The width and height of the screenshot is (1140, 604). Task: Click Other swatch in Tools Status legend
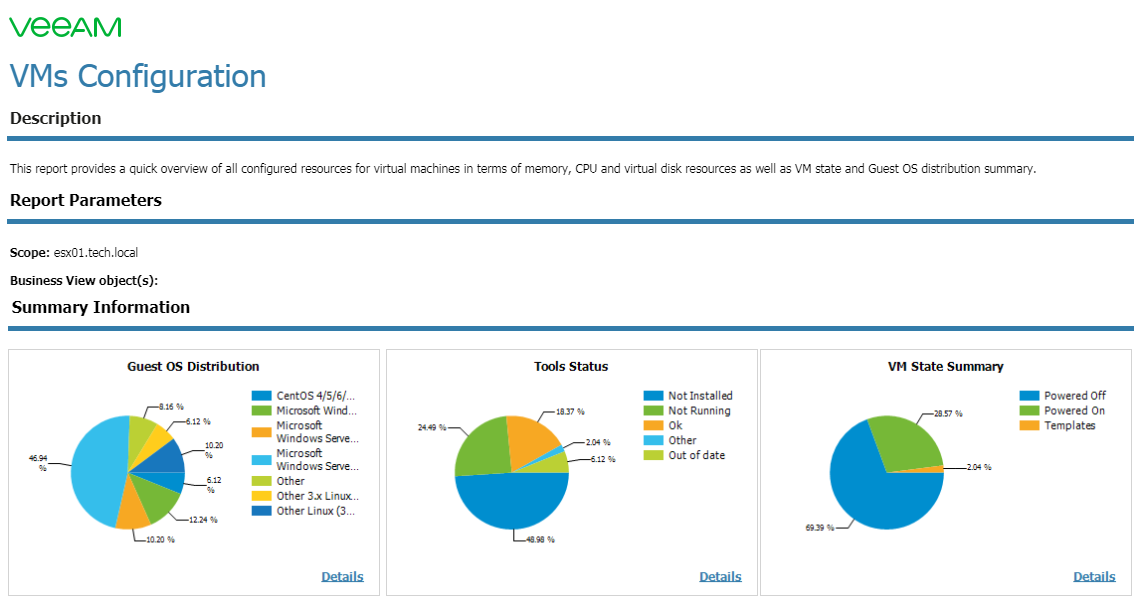click(x=653, y=440)
